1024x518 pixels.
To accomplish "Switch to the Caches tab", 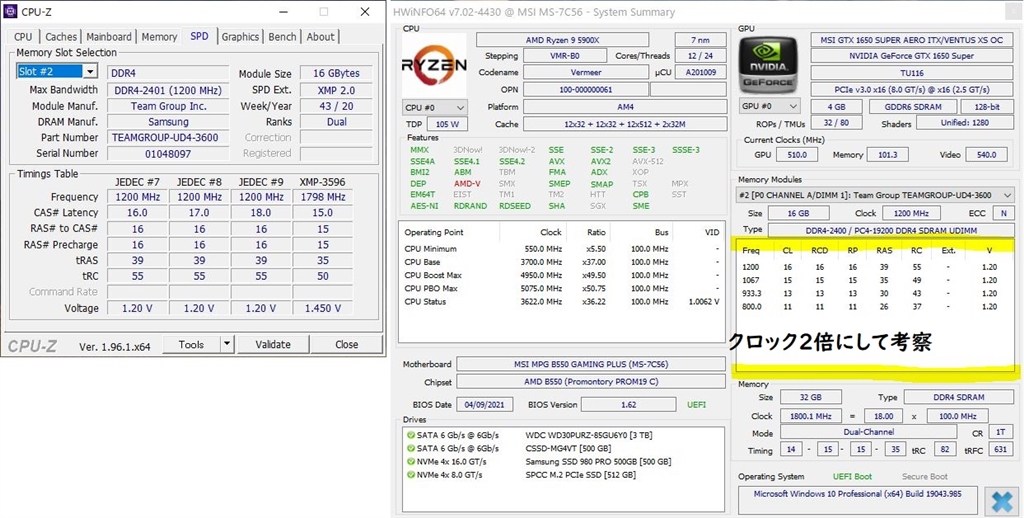I will [x=61, y=37].
